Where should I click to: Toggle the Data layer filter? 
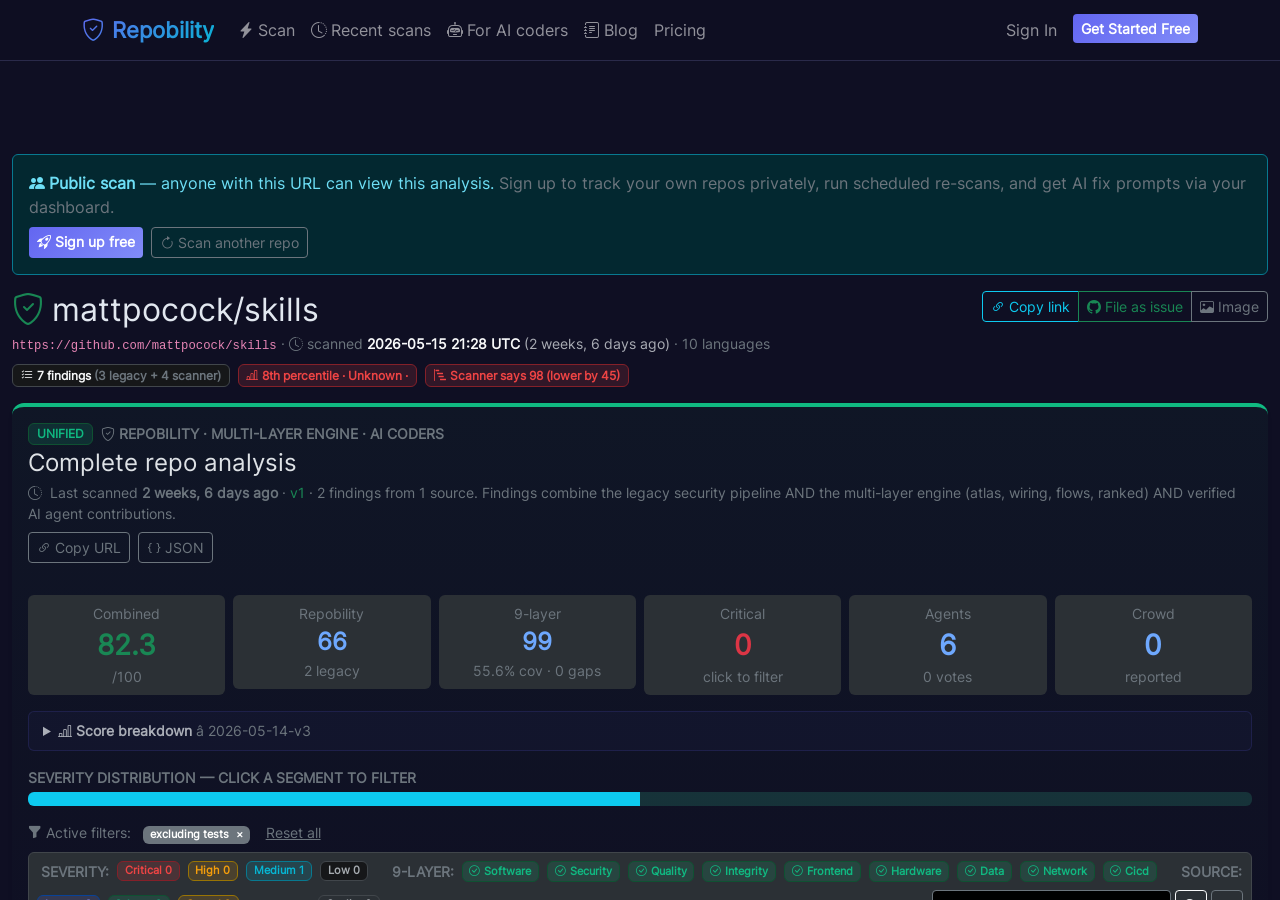coord(984,871)
